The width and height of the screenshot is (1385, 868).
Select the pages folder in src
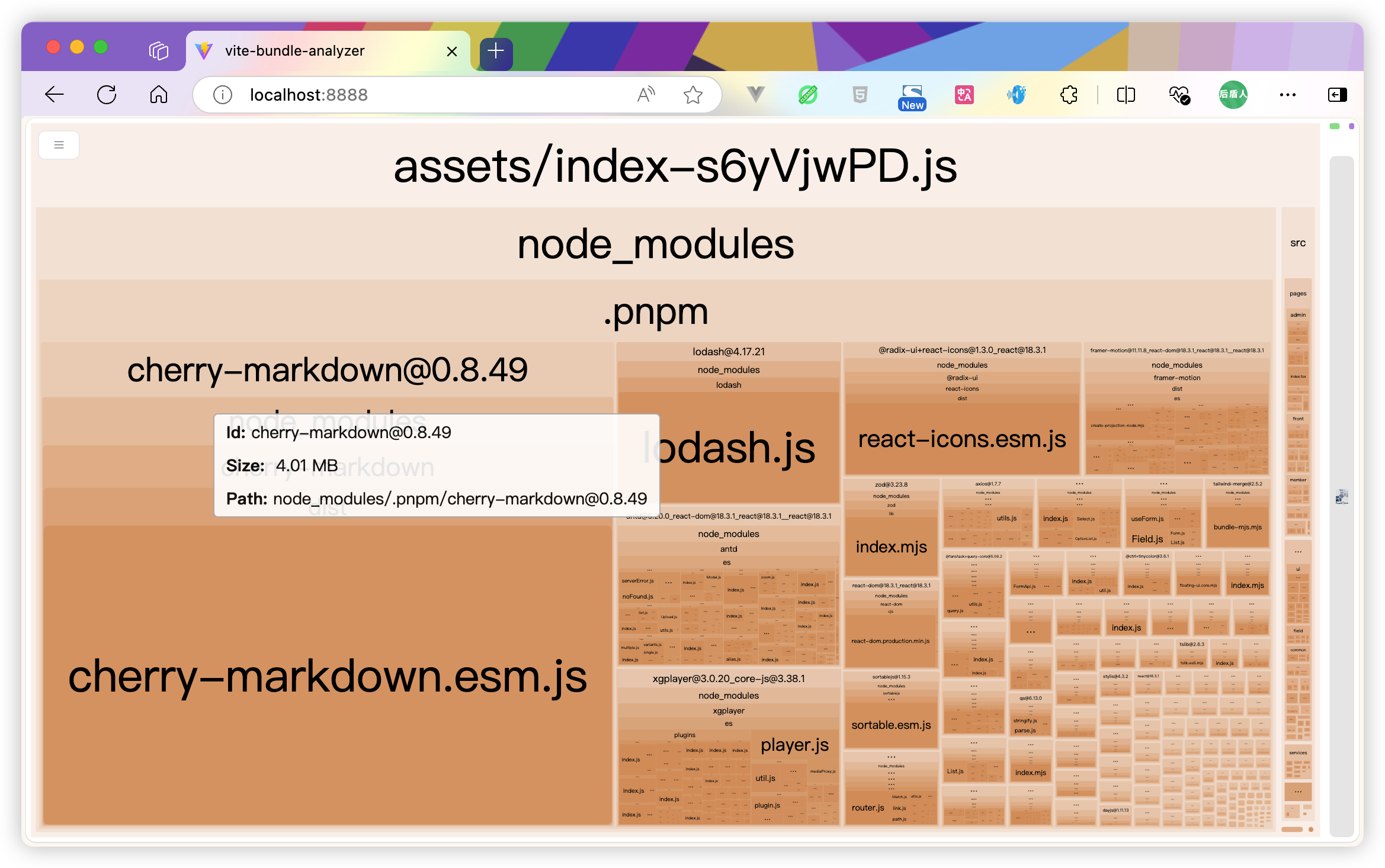pos(1298,294)
